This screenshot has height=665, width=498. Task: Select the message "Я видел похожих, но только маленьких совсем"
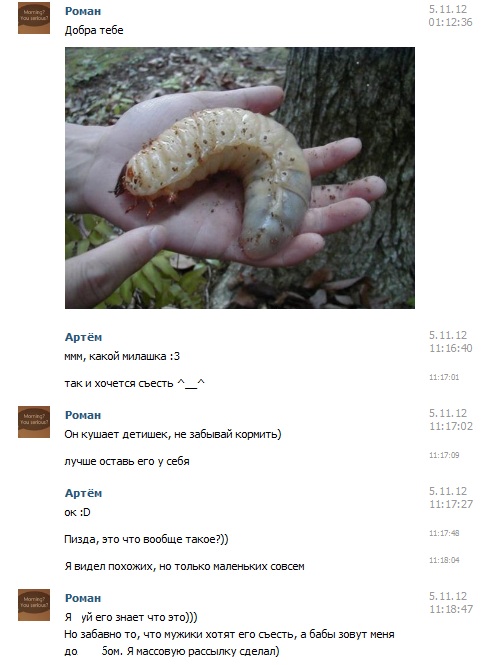coord(185,567)
